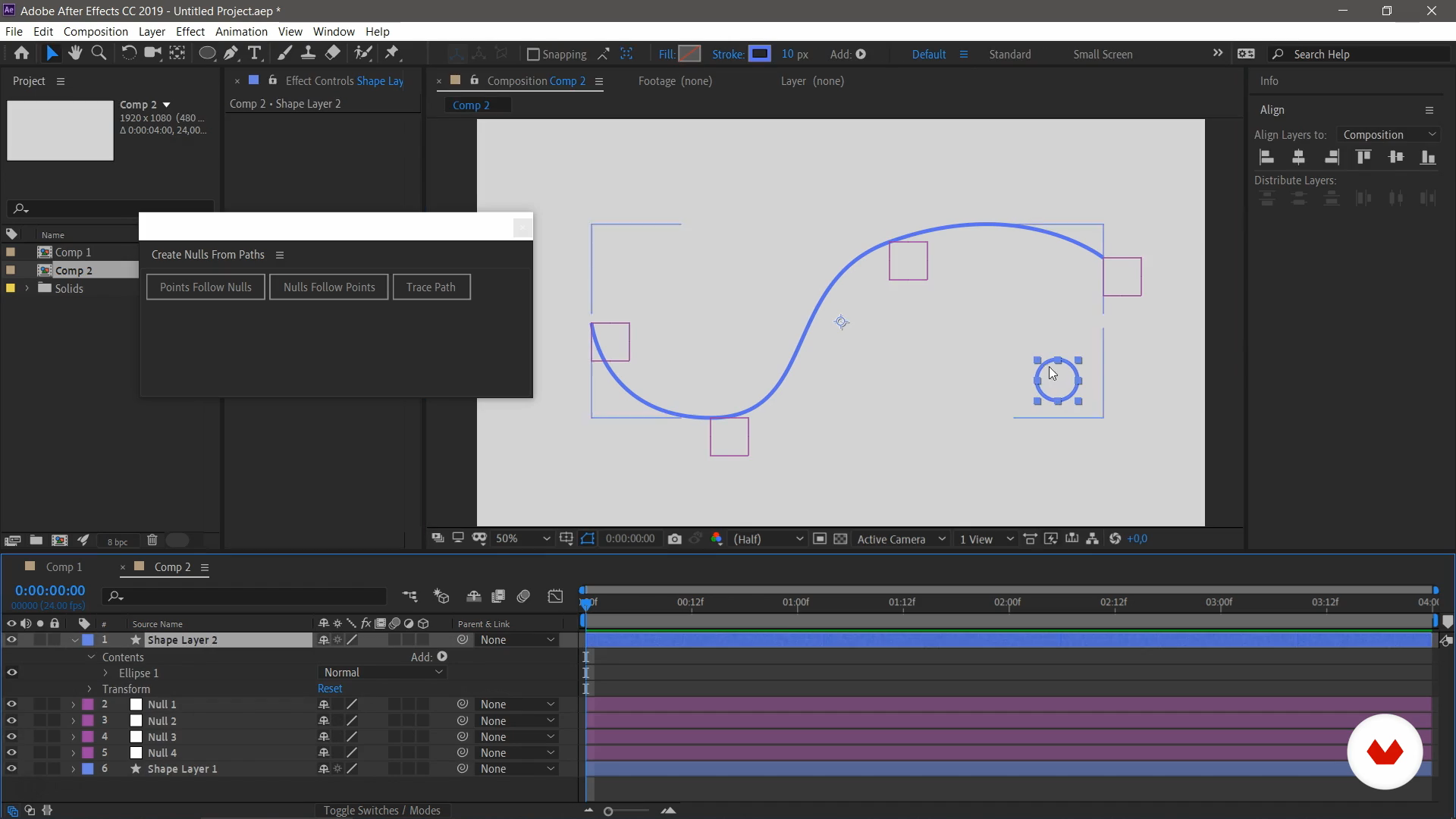
Task: Select the Puppet Pin tool
Action: click(392, 53)
